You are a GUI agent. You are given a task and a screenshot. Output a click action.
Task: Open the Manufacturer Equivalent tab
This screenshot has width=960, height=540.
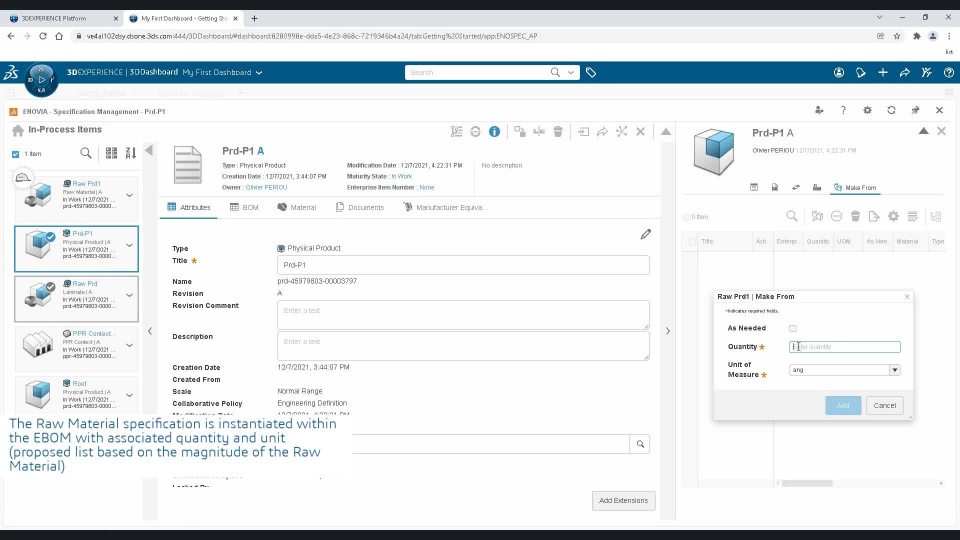445,208
